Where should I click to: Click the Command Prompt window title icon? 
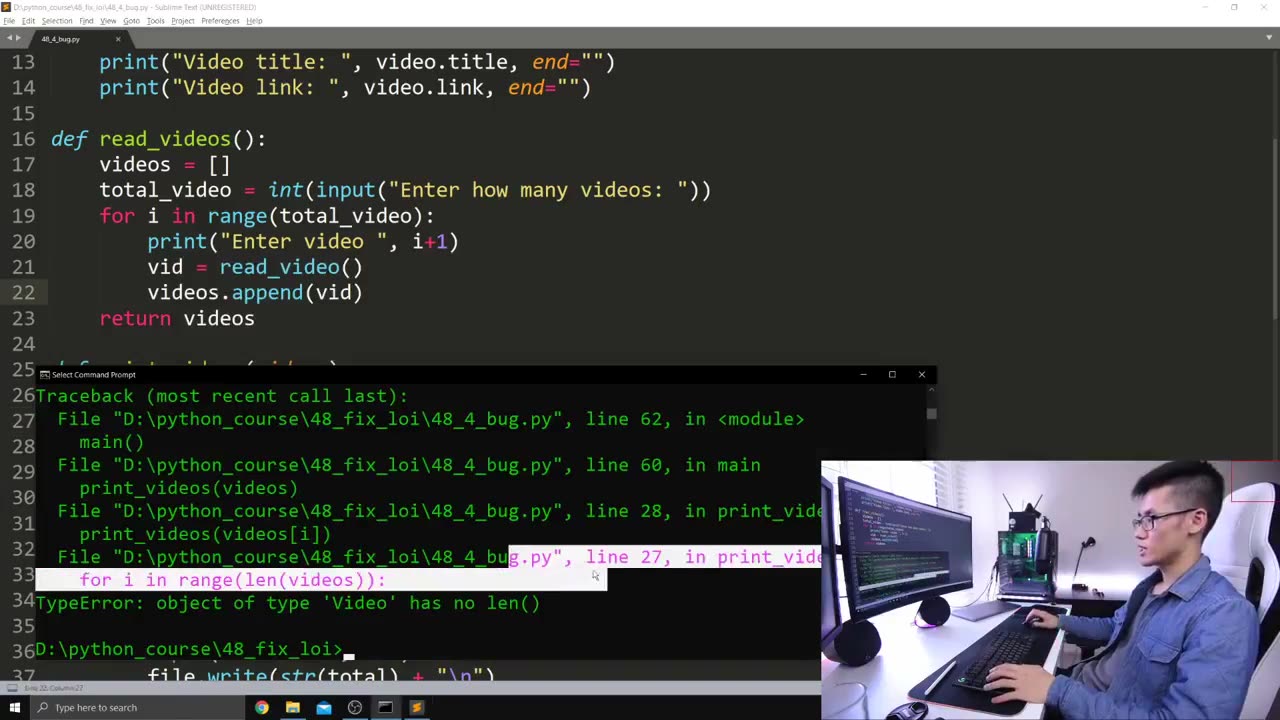coord(44,375)
